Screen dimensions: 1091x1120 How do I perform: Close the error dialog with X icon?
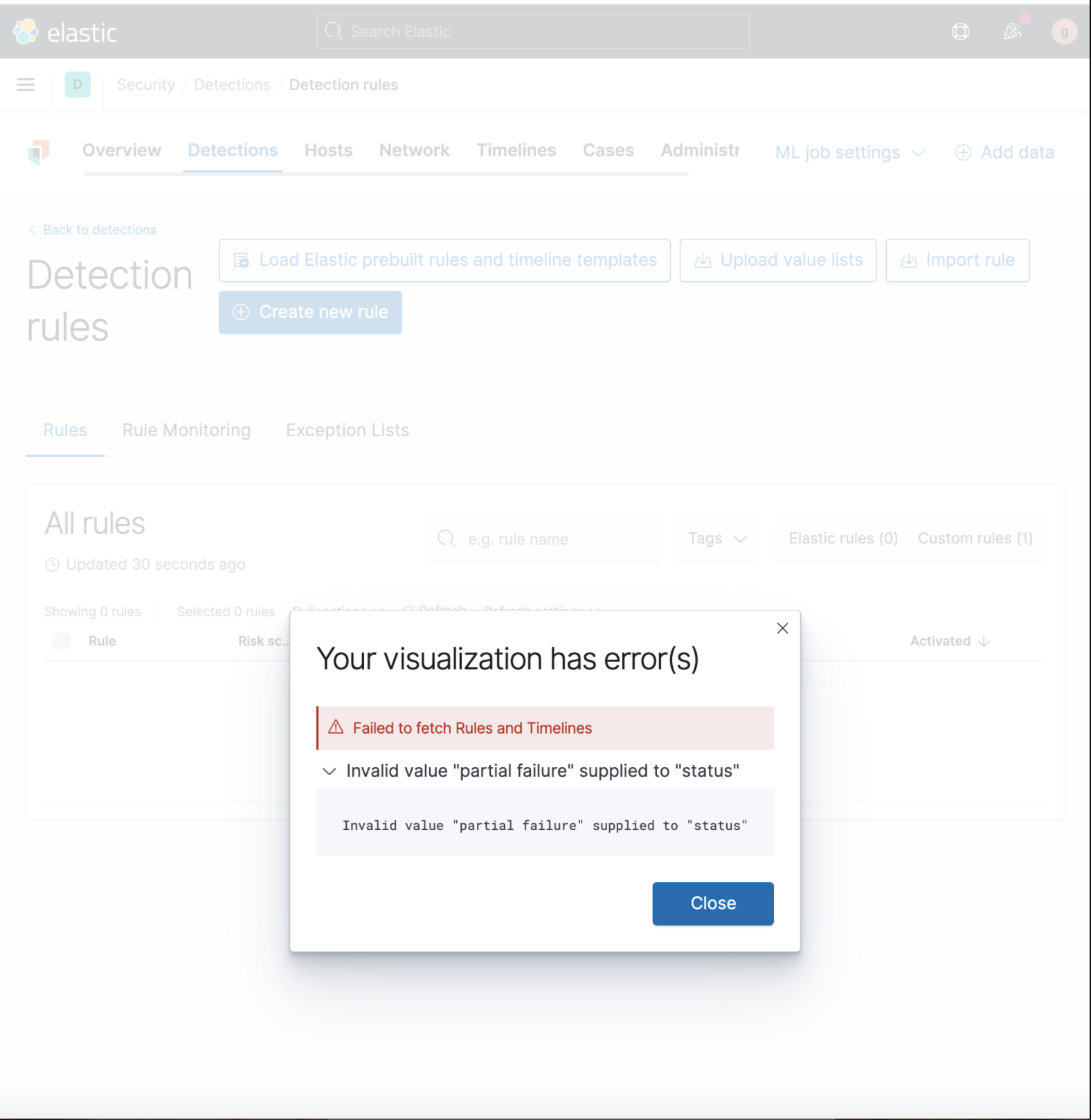coord(782,628)
